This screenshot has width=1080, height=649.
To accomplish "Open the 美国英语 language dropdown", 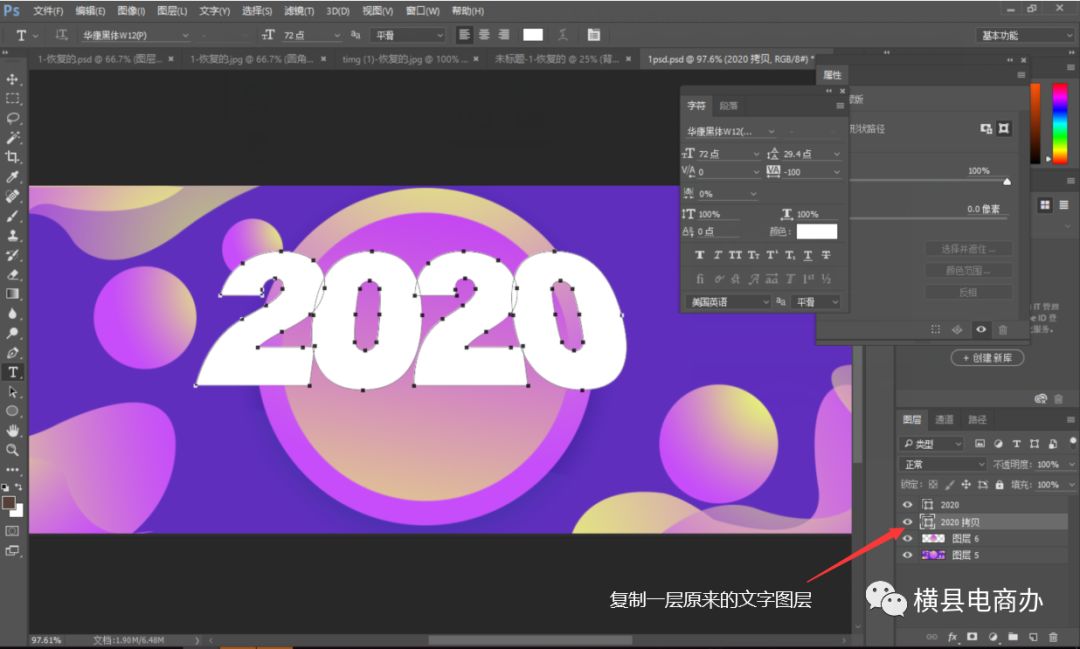I will pos(728,302).
